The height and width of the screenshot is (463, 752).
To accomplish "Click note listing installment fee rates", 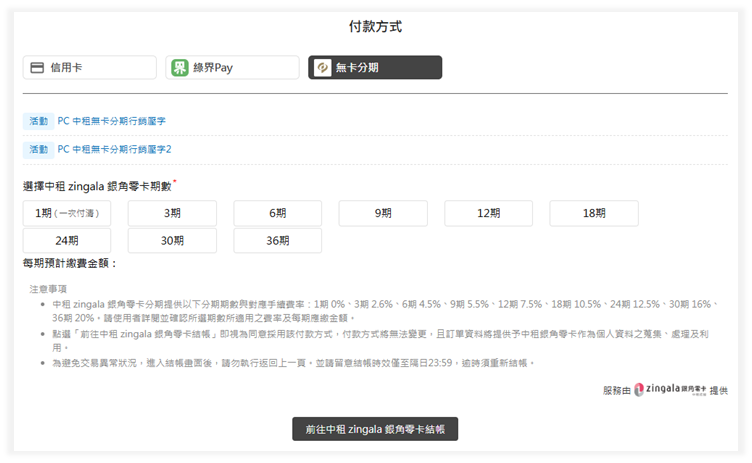I will point(385,311).
